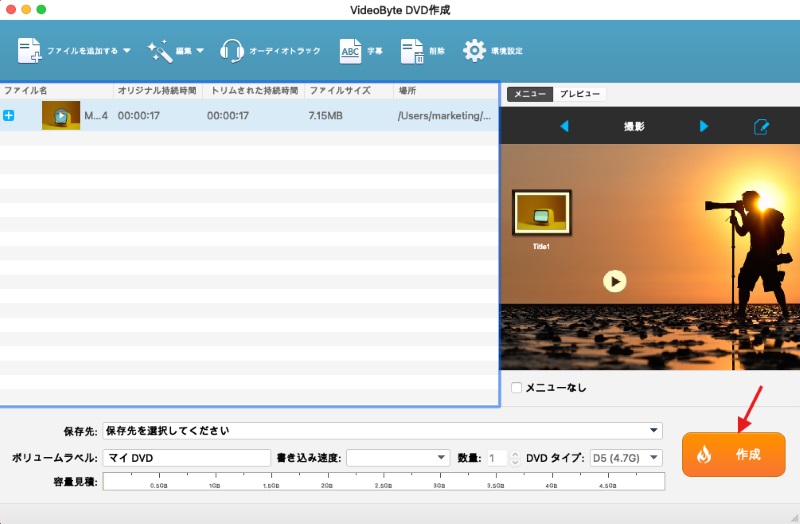800x524 pixels.
Task: Click the edit menu template icon
Action: 761,127
